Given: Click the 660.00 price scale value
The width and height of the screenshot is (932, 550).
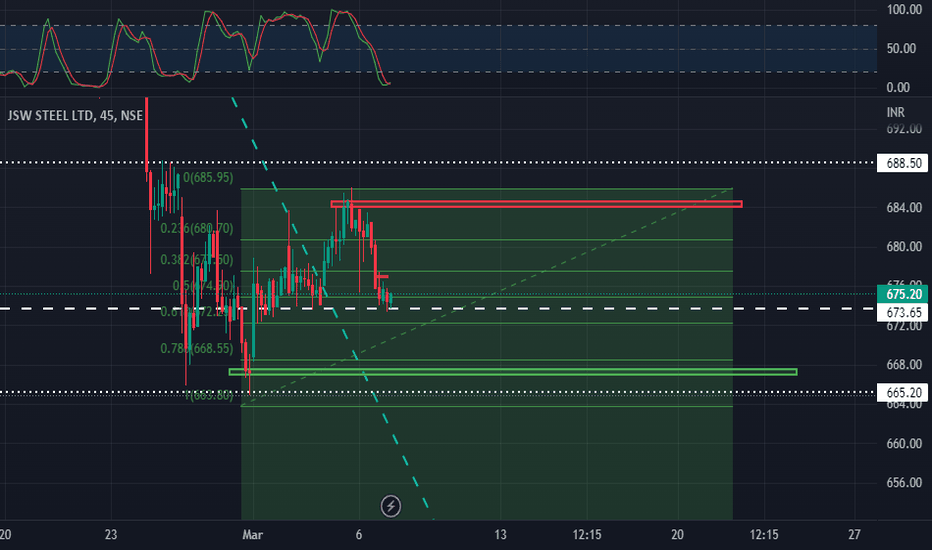Looking at the screenshot, I should pyautogui.click(x=904, y=444).
